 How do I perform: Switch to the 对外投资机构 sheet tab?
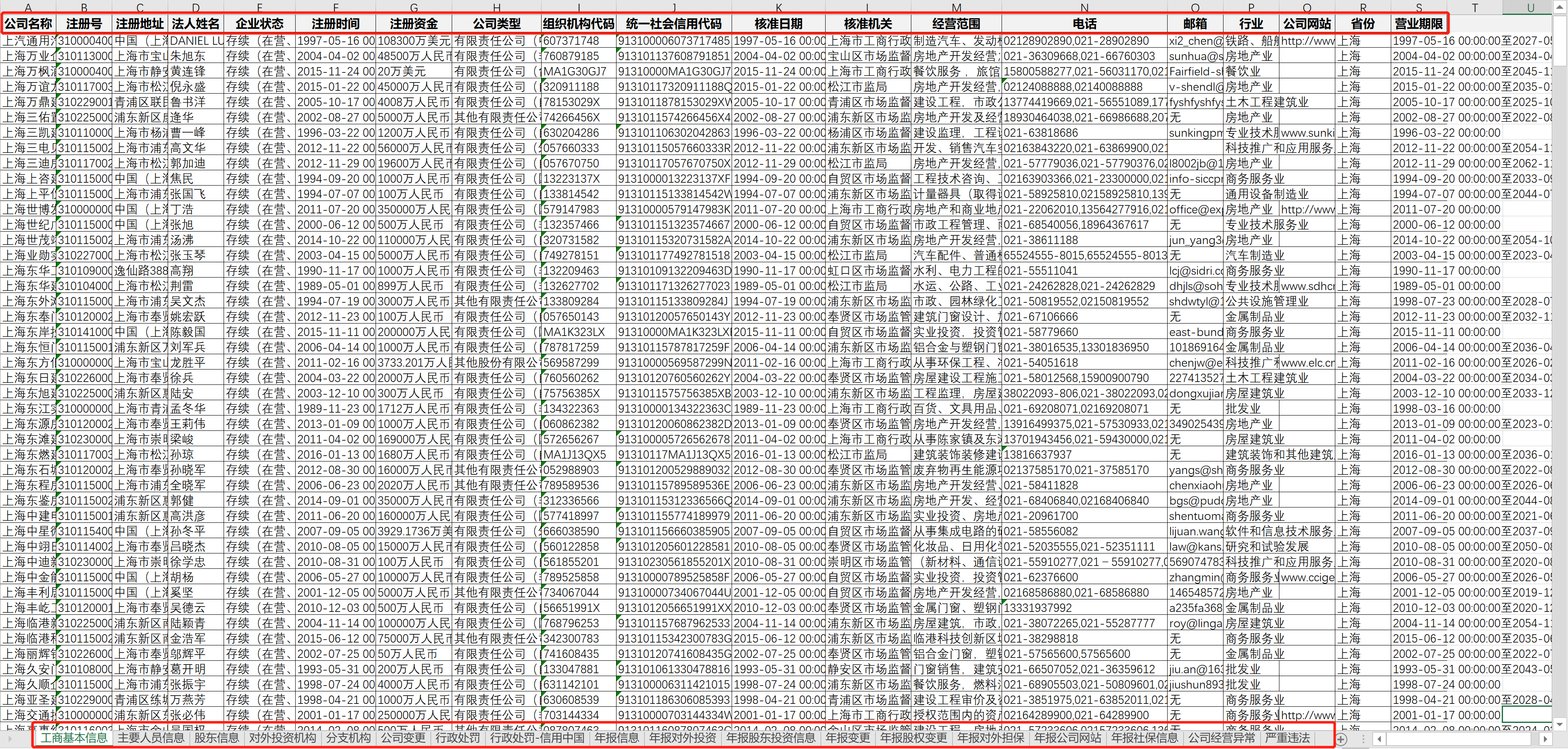(282, 737)
